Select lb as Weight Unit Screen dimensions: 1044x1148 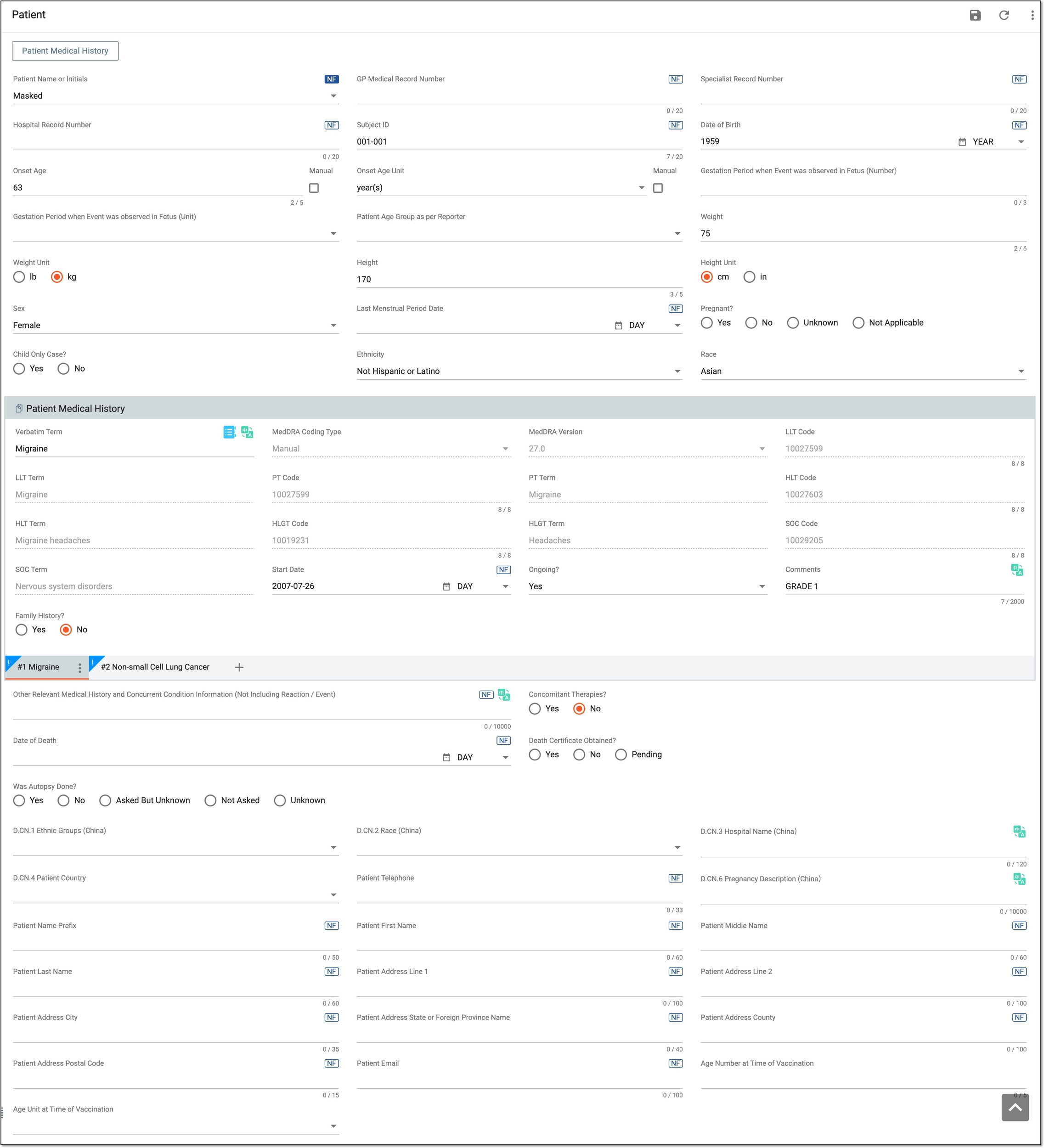click(19, 277)
